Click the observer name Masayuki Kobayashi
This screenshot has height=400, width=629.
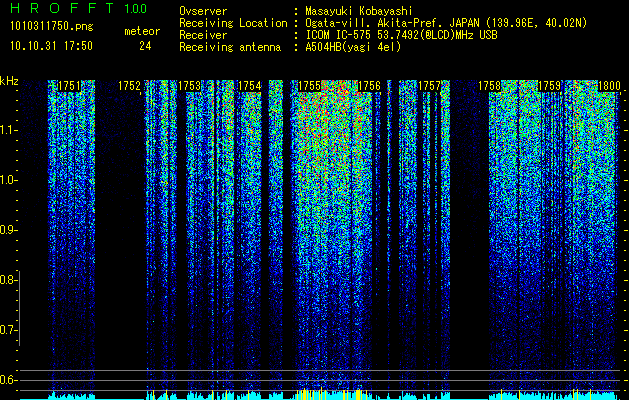[x=359, y=11]
